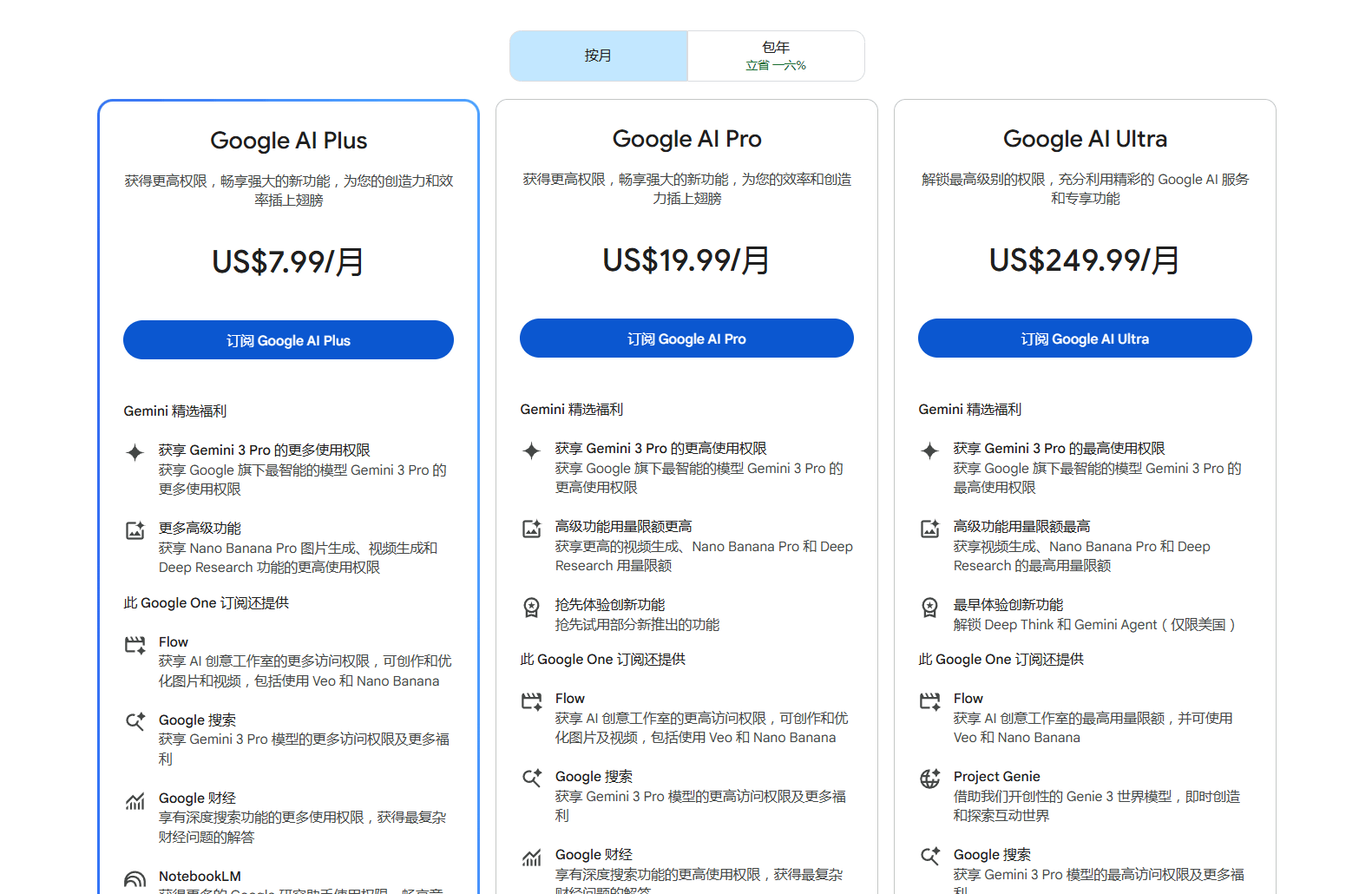The width and height of the screenshot is (1372, 894).
Task: Switch to the 按月 monthly billing tab
Action: [x=599, y=56]
